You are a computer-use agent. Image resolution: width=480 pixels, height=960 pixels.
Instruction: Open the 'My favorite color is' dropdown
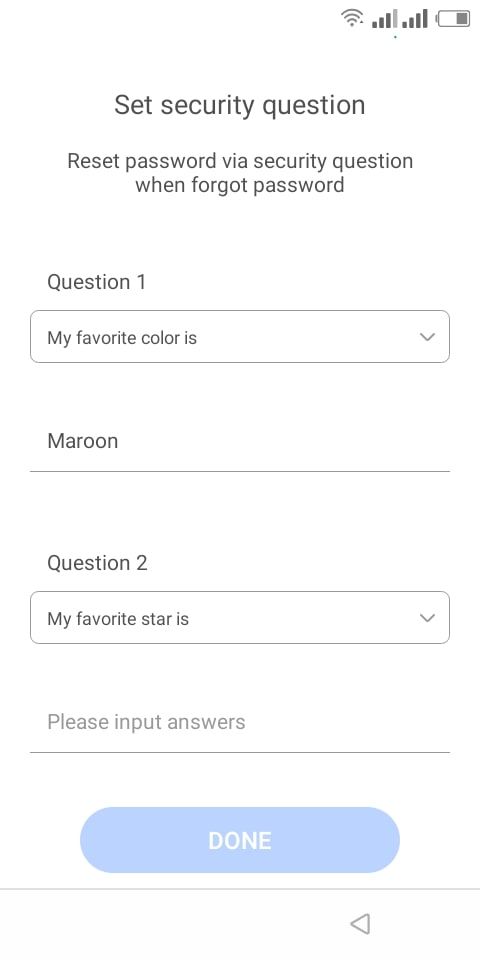[x=240, y=337]
